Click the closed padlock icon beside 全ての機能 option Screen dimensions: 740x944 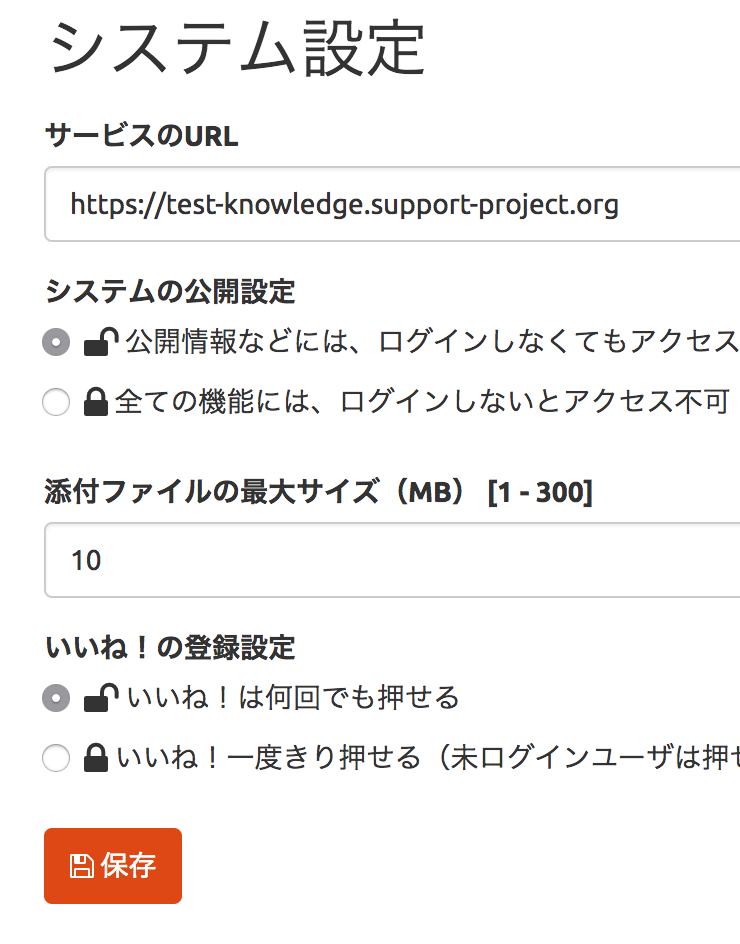click(97, 401)
